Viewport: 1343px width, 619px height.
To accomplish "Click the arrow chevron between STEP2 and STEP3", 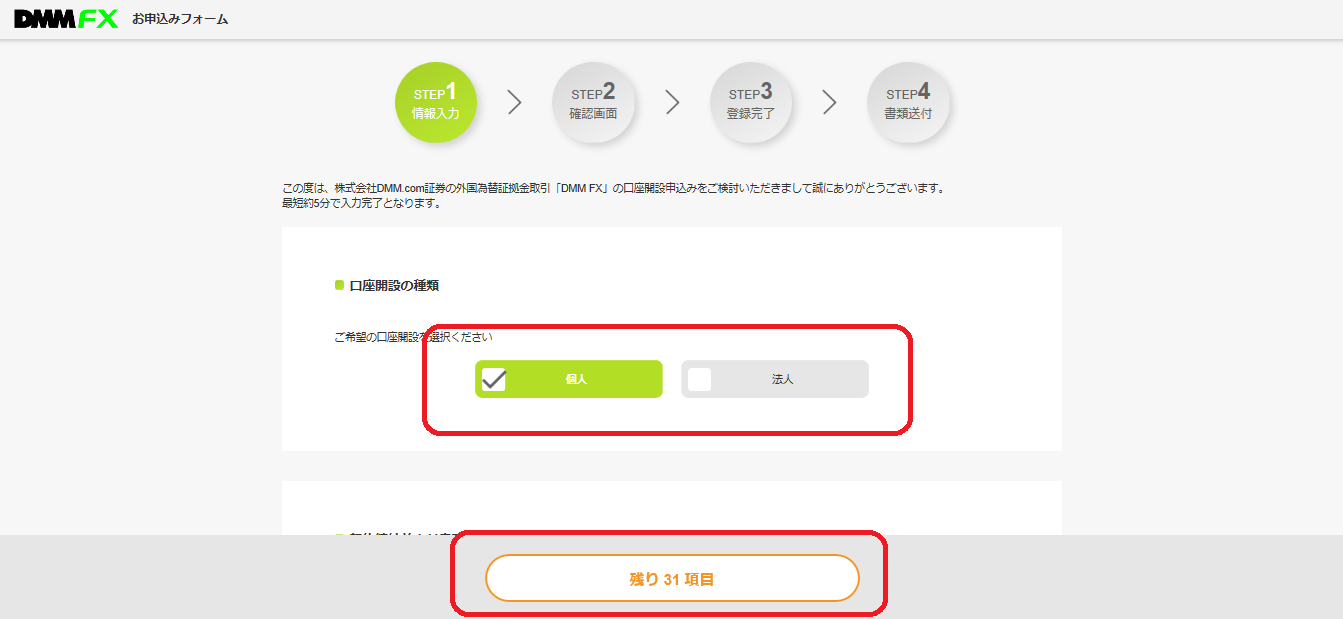I will point(672,102).
